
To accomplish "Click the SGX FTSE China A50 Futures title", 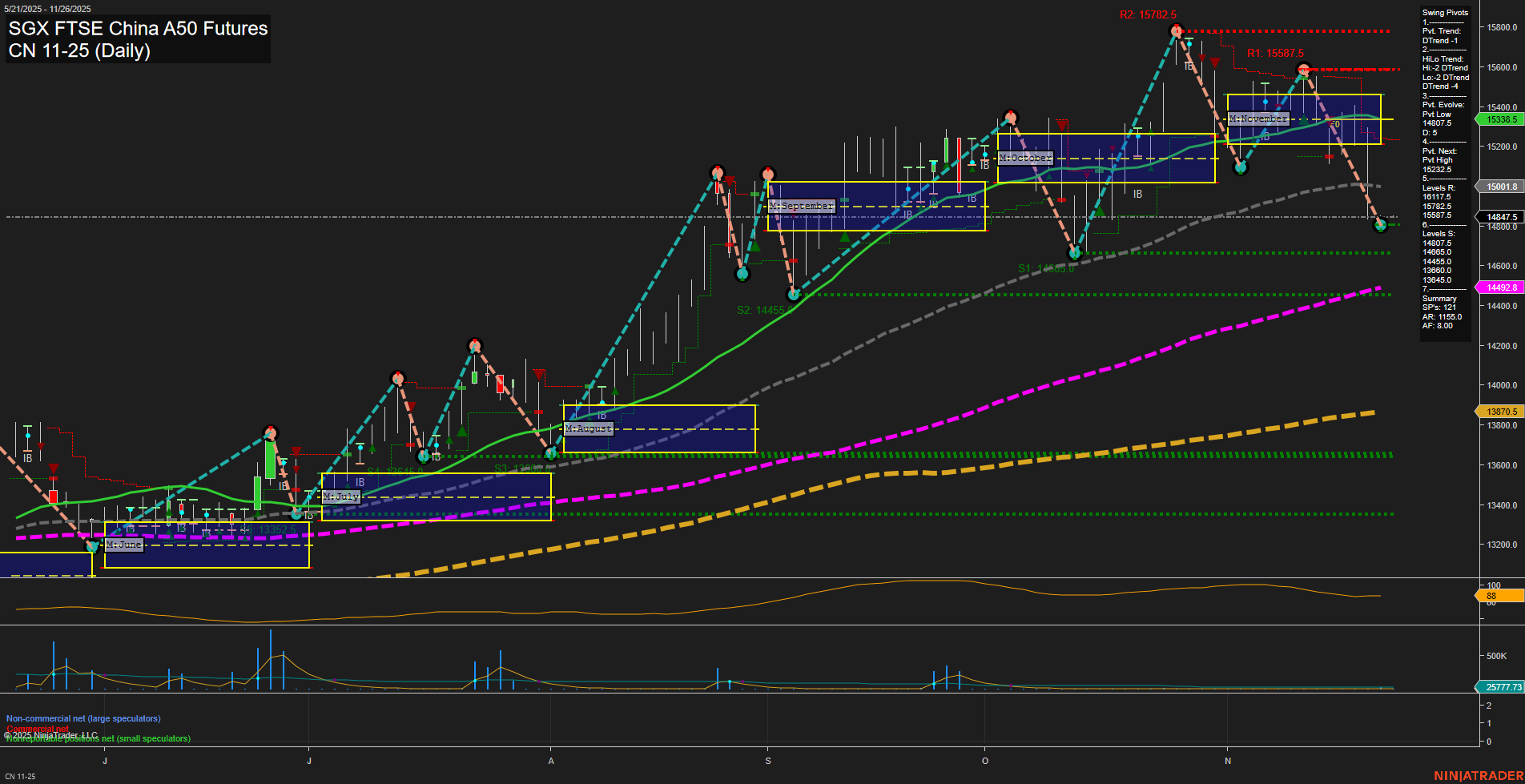I will coord(138,29).
